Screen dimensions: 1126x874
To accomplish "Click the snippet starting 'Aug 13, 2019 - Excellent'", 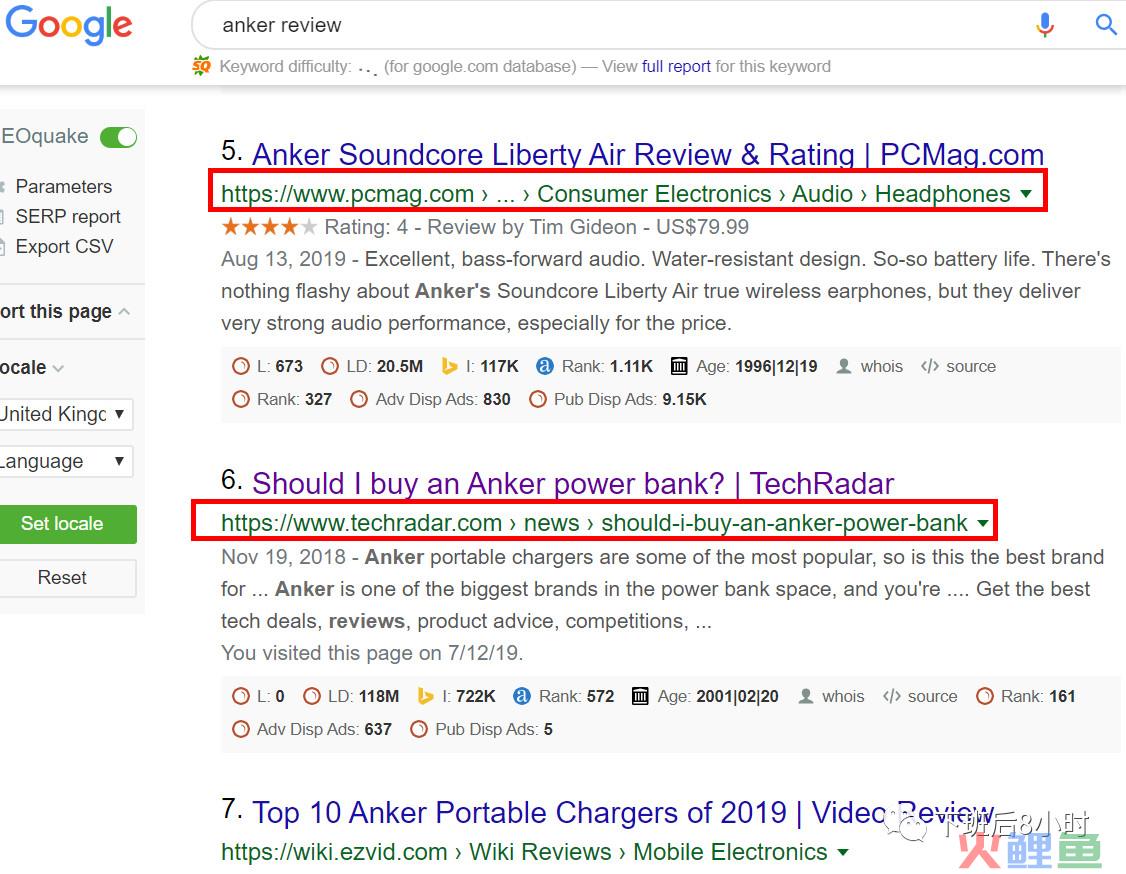I will pyautogui.click(x=666, y=291).
